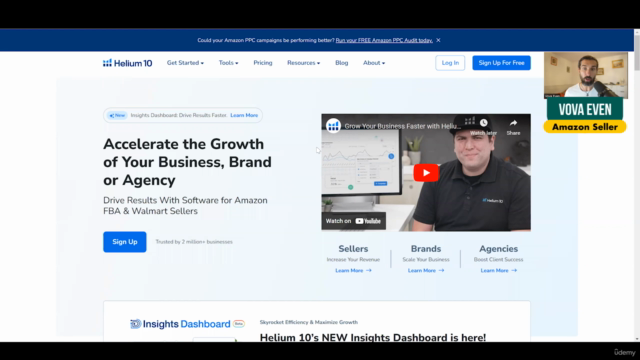The width and height of the screenshot is (640, 360).
Task: Expand the Get Started dropdown
Action: (x=185, y=63)
